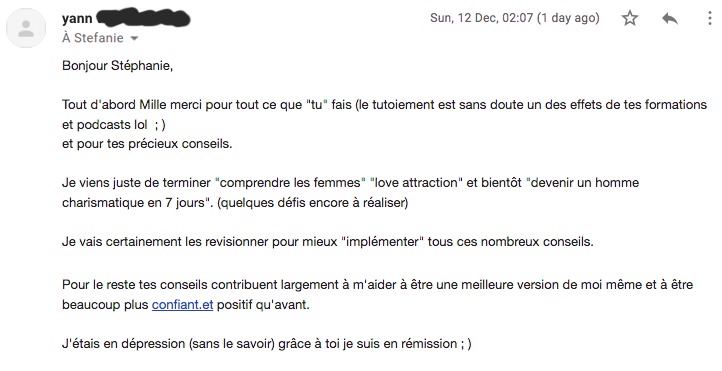
Task: Click the "charismatique en 7 jours" line
Action: 235,203
